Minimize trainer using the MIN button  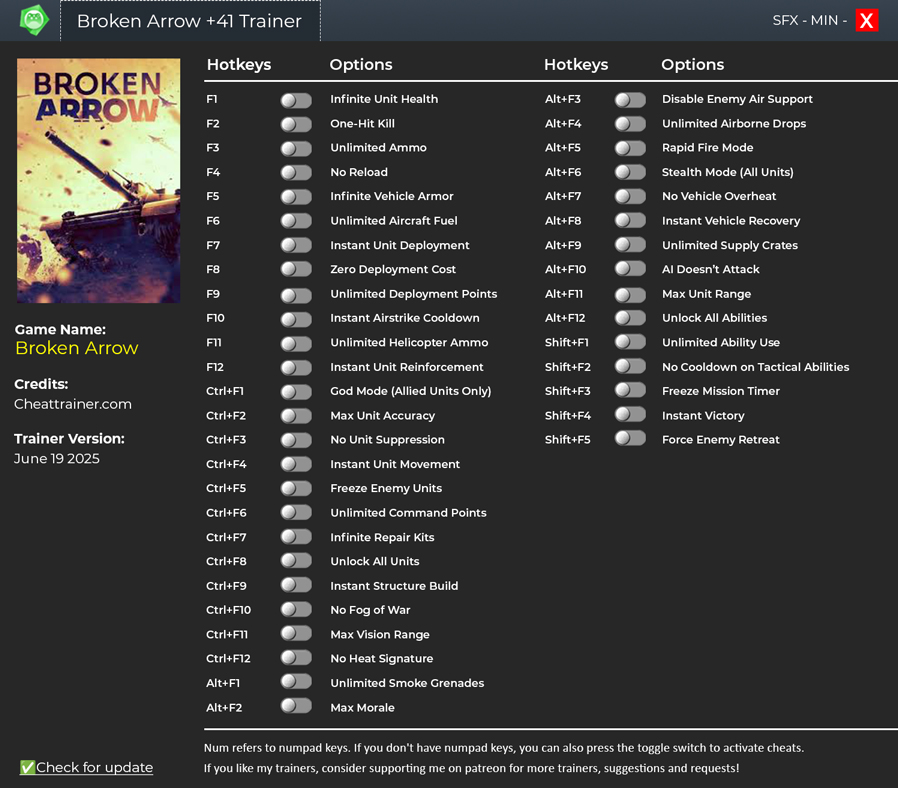click(x=824, y=21)
